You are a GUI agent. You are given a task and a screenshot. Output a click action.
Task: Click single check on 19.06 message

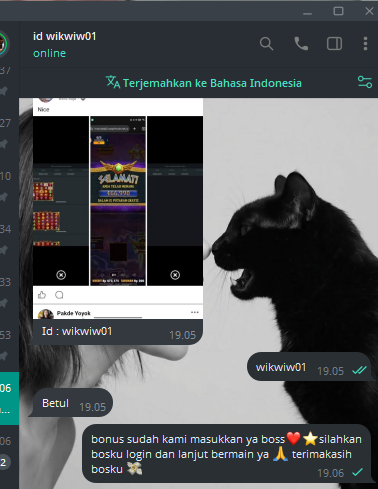pos(358,472)
